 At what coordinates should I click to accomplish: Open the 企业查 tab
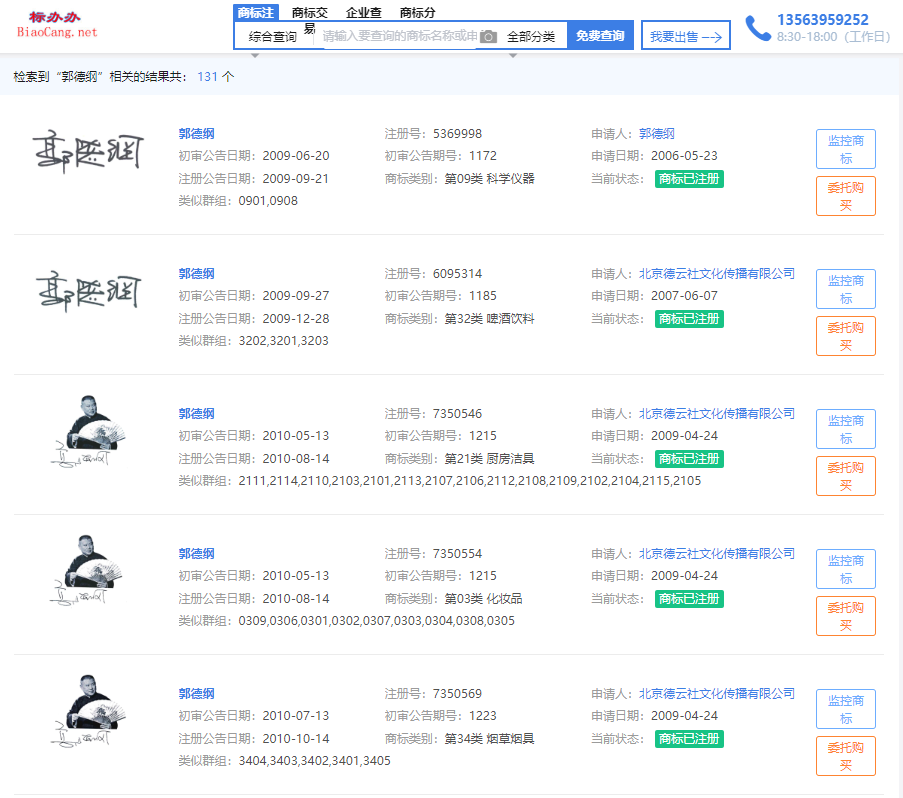(363, 13)
